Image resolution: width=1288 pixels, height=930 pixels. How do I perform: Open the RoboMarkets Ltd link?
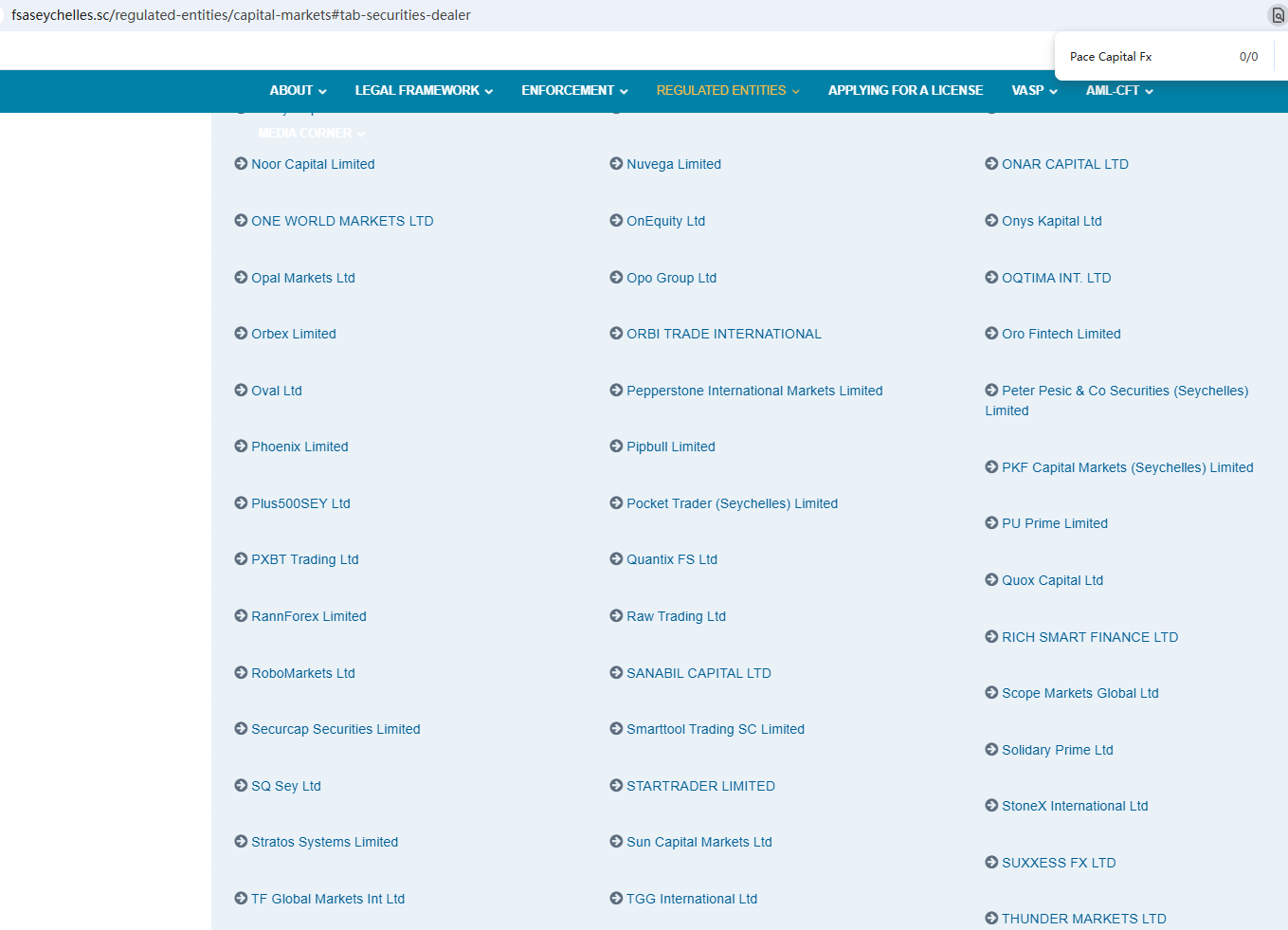pos(303,673)
